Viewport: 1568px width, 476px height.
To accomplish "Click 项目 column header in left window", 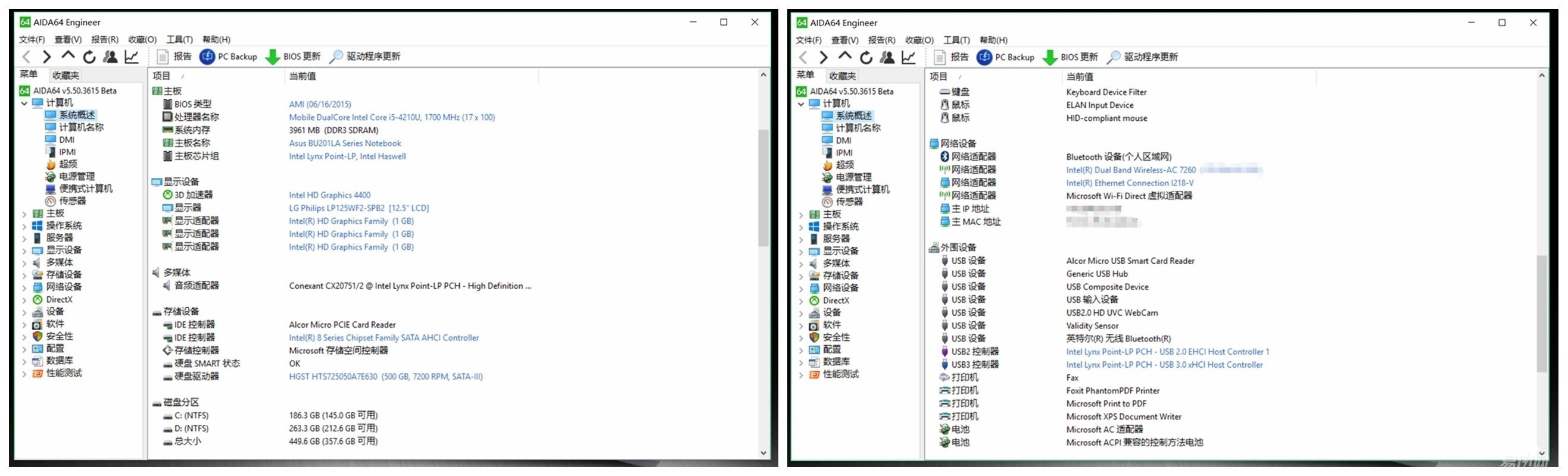I will pos(216,76).
